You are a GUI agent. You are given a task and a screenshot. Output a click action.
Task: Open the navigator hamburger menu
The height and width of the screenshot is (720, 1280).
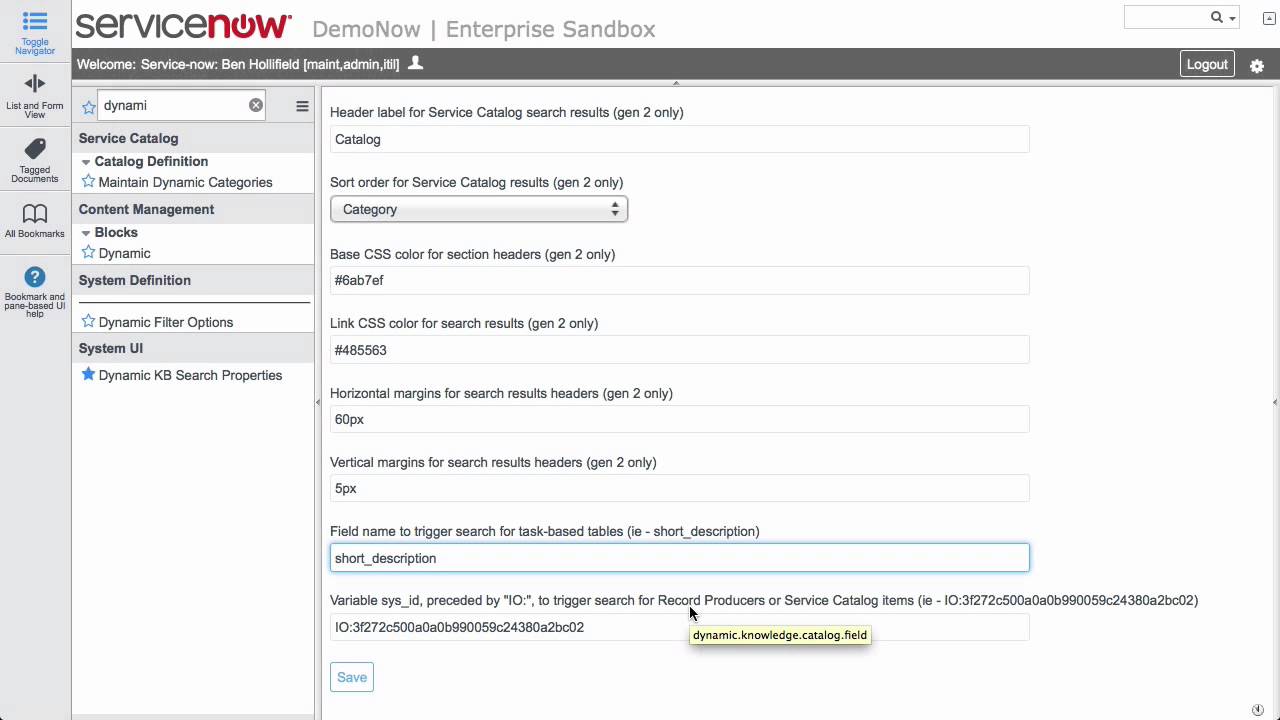click(x=302, y=105)
